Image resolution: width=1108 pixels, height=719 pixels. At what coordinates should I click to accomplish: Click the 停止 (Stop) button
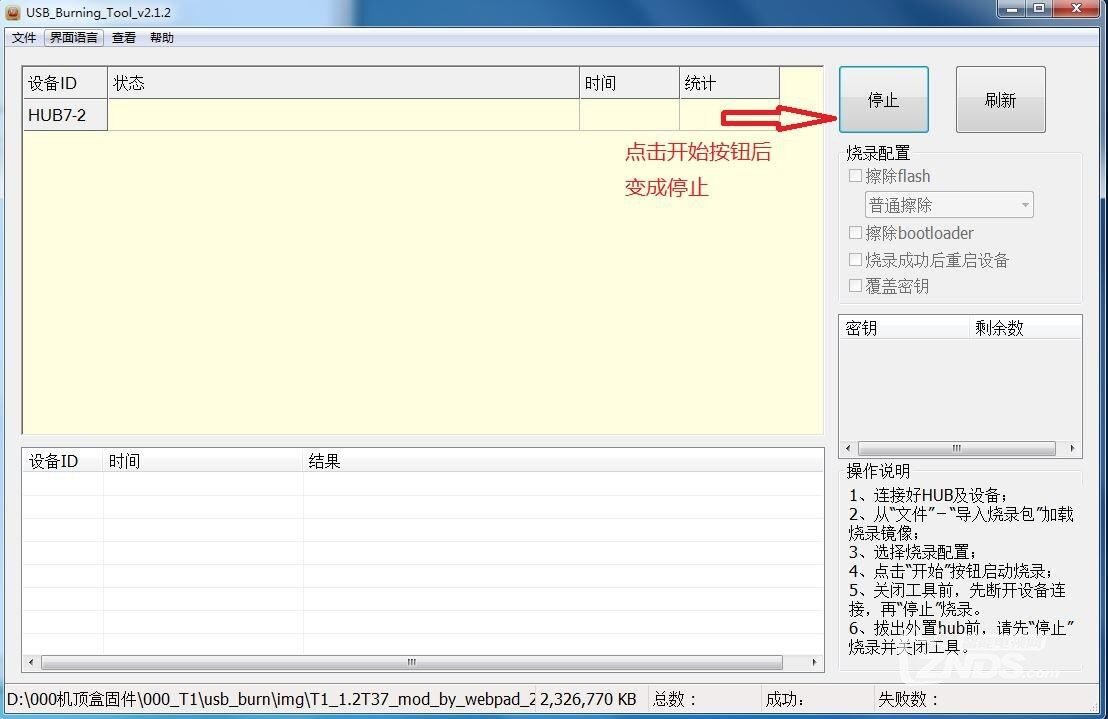tap(883, 100)
